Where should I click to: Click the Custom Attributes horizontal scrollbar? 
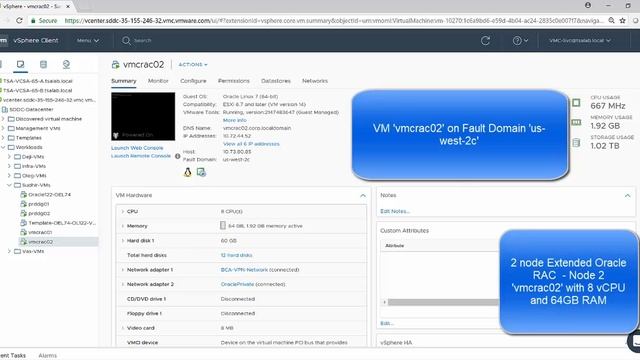click(x=443, y=302)
